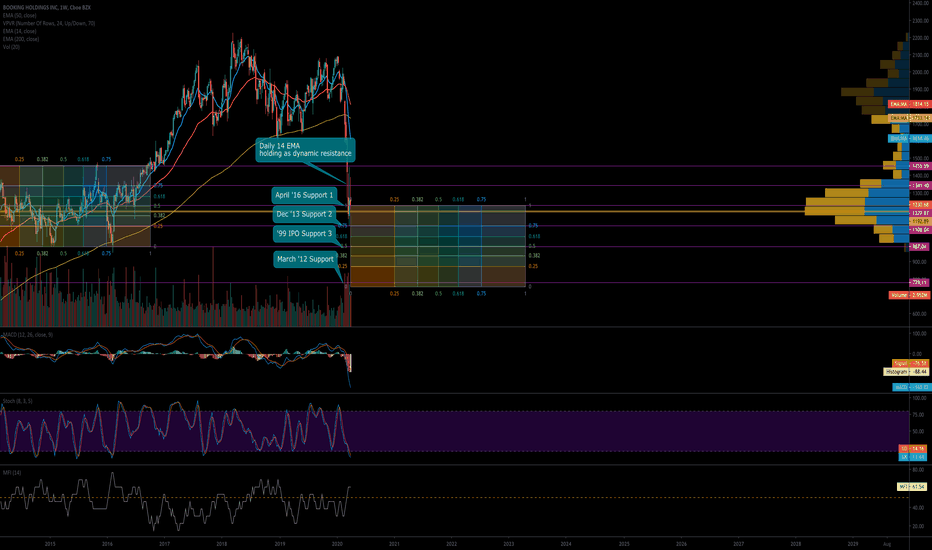This screenshot has height=550, width=932.
Task: Click the blue 'MACD' value label
Action: click(911, 387)
